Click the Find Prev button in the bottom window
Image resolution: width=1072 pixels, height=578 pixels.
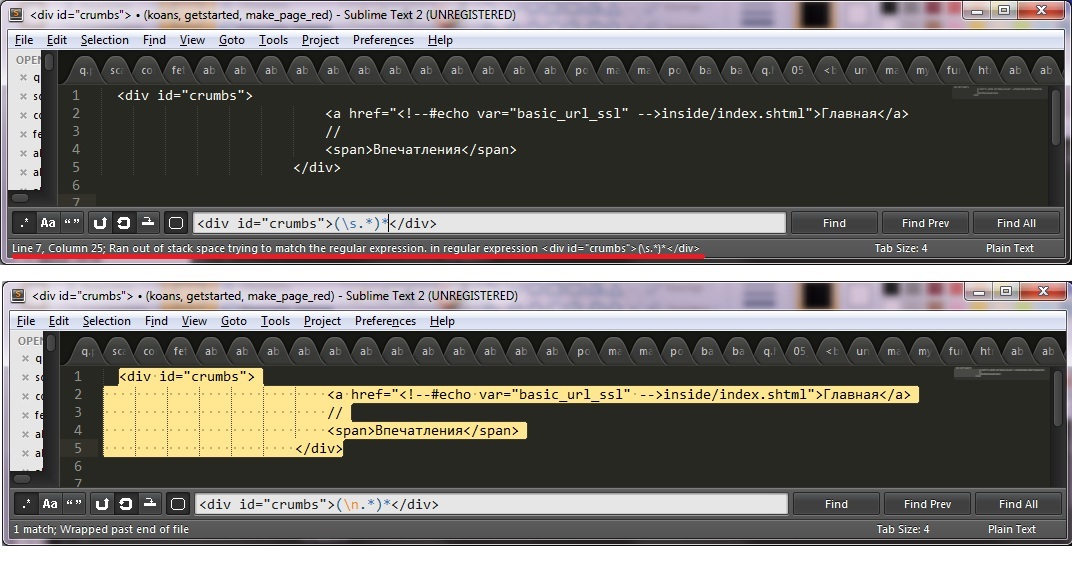tap(927, 504)
